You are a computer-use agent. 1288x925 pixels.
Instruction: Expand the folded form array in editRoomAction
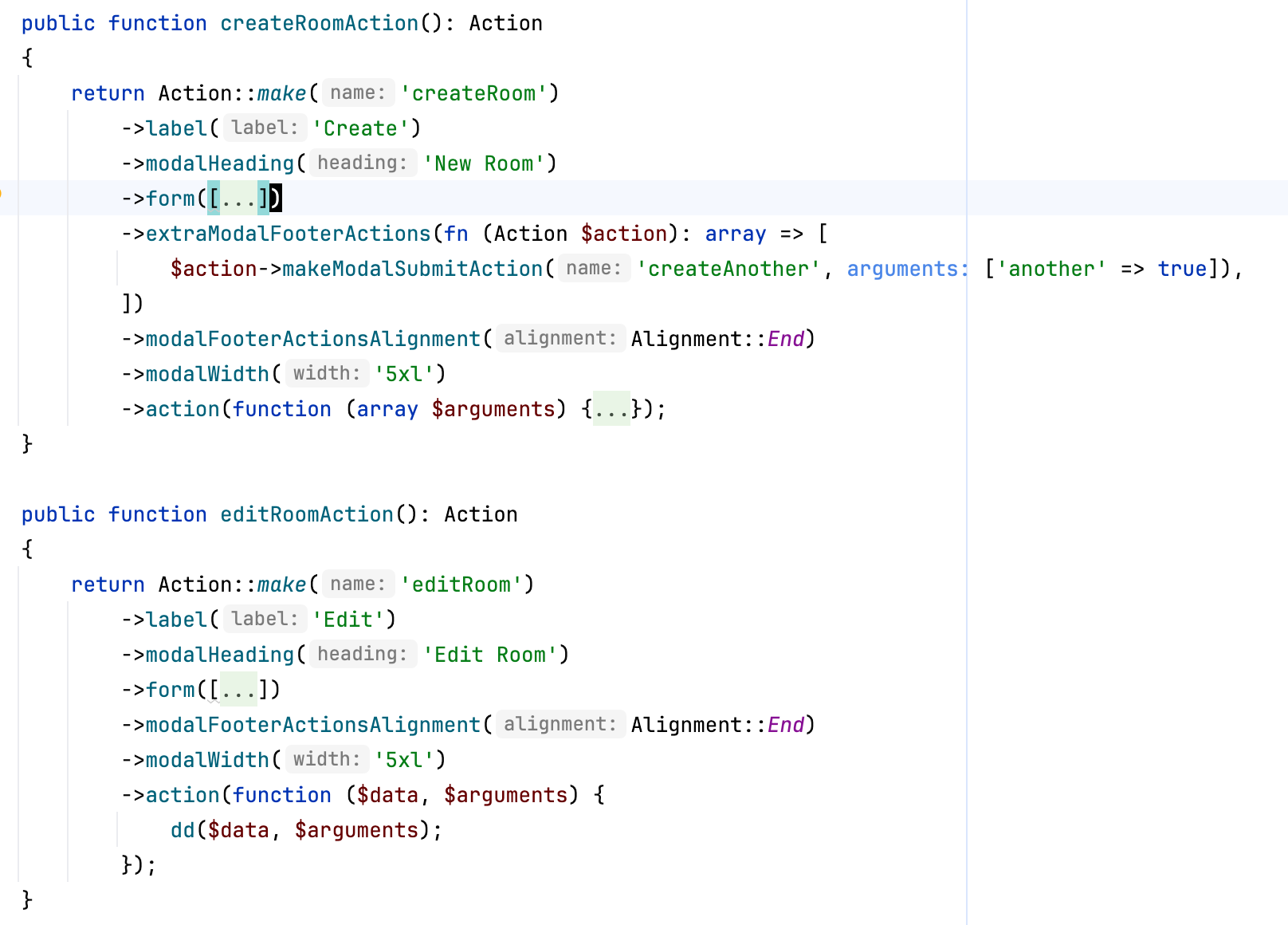238,690
